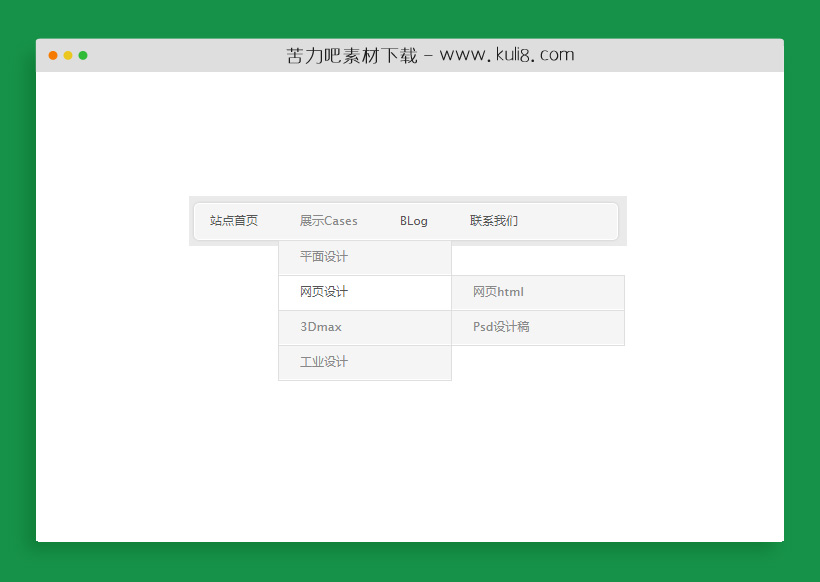Viewport: 820px width, 582px height.
Task: Click the www.kuli8.com text in title bar
Action: (507, 56)
